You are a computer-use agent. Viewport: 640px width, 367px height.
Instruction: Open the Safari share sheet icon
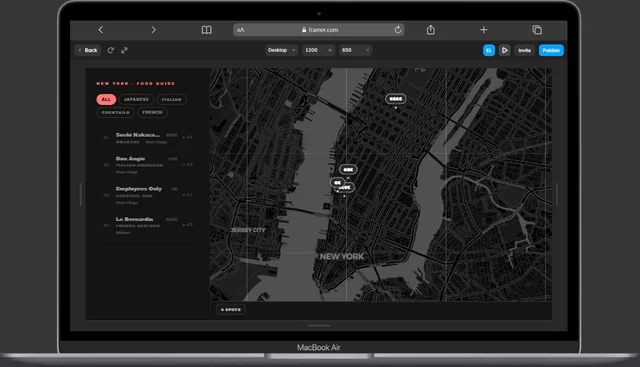tap(431, 30)
